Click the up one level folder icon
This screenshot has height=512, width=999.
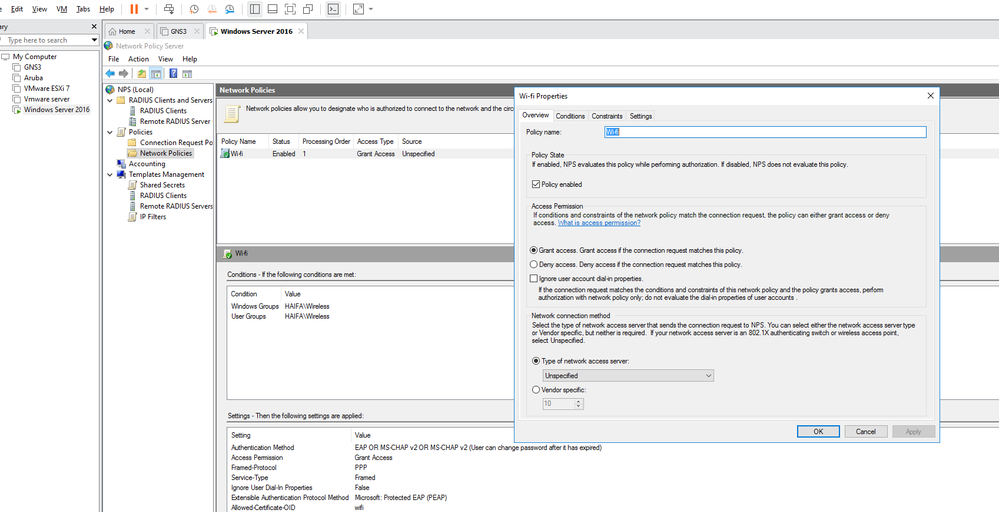[141, 73]
